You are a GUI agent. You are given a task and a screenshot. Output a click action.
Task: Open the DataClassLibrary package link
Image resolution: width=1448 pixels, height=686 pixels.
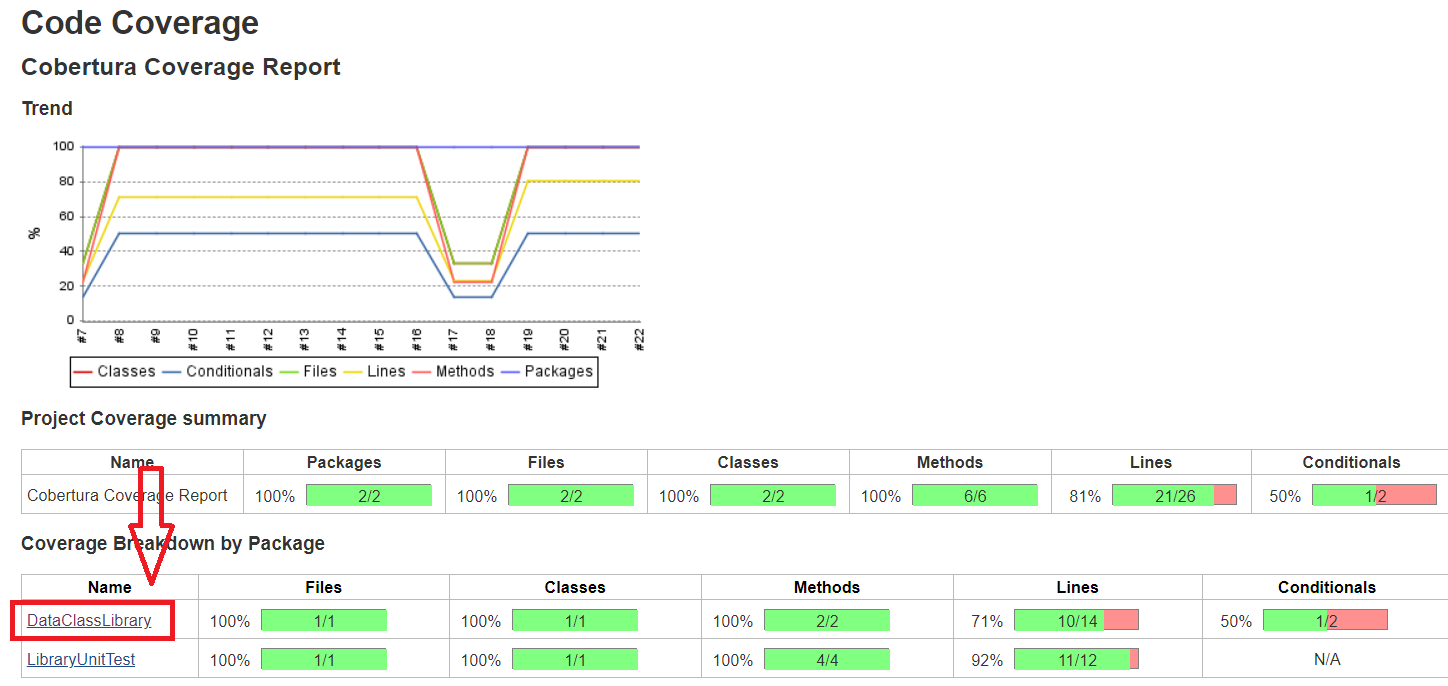(89, 621)
